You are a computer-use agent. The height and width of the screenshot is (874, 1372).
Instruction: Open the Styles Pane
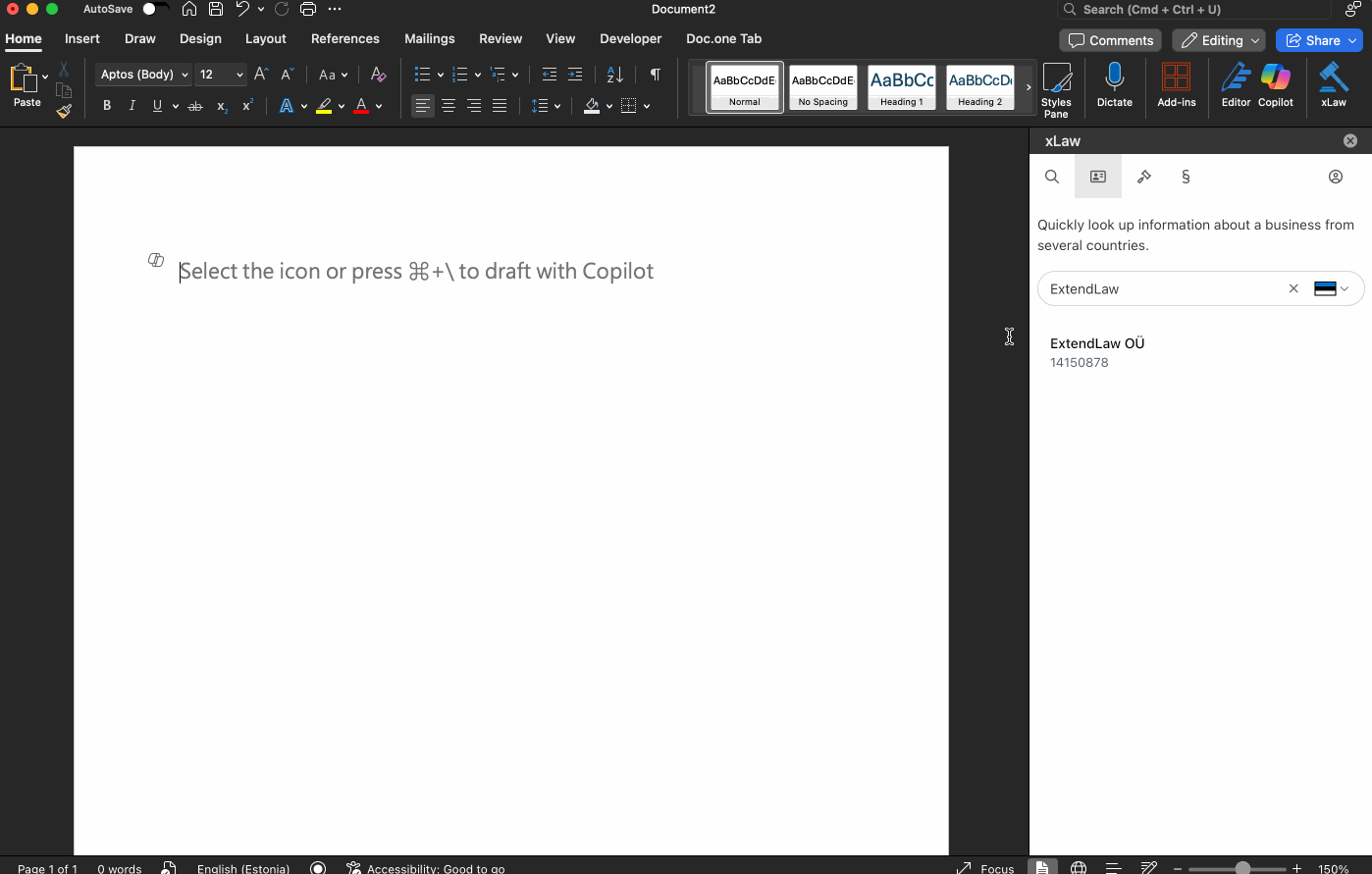coord(1056,88)
